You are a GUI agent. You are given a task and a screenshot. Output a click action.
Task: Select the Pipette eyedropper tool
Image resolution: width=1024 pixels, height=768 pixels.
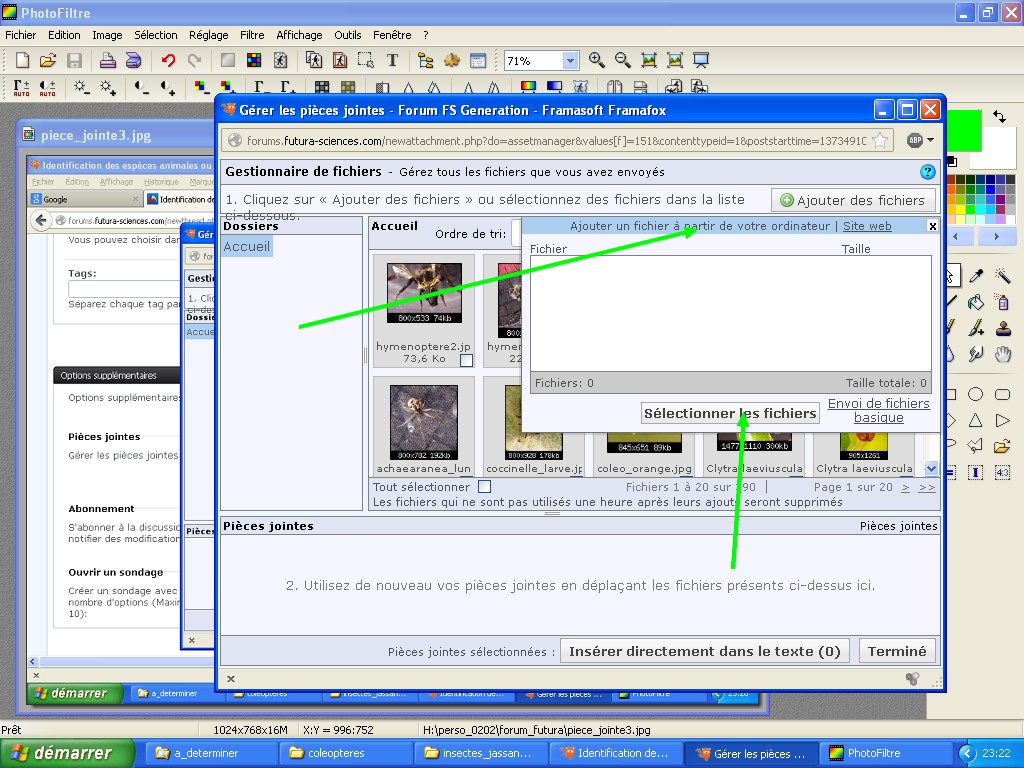coord(976,276)
